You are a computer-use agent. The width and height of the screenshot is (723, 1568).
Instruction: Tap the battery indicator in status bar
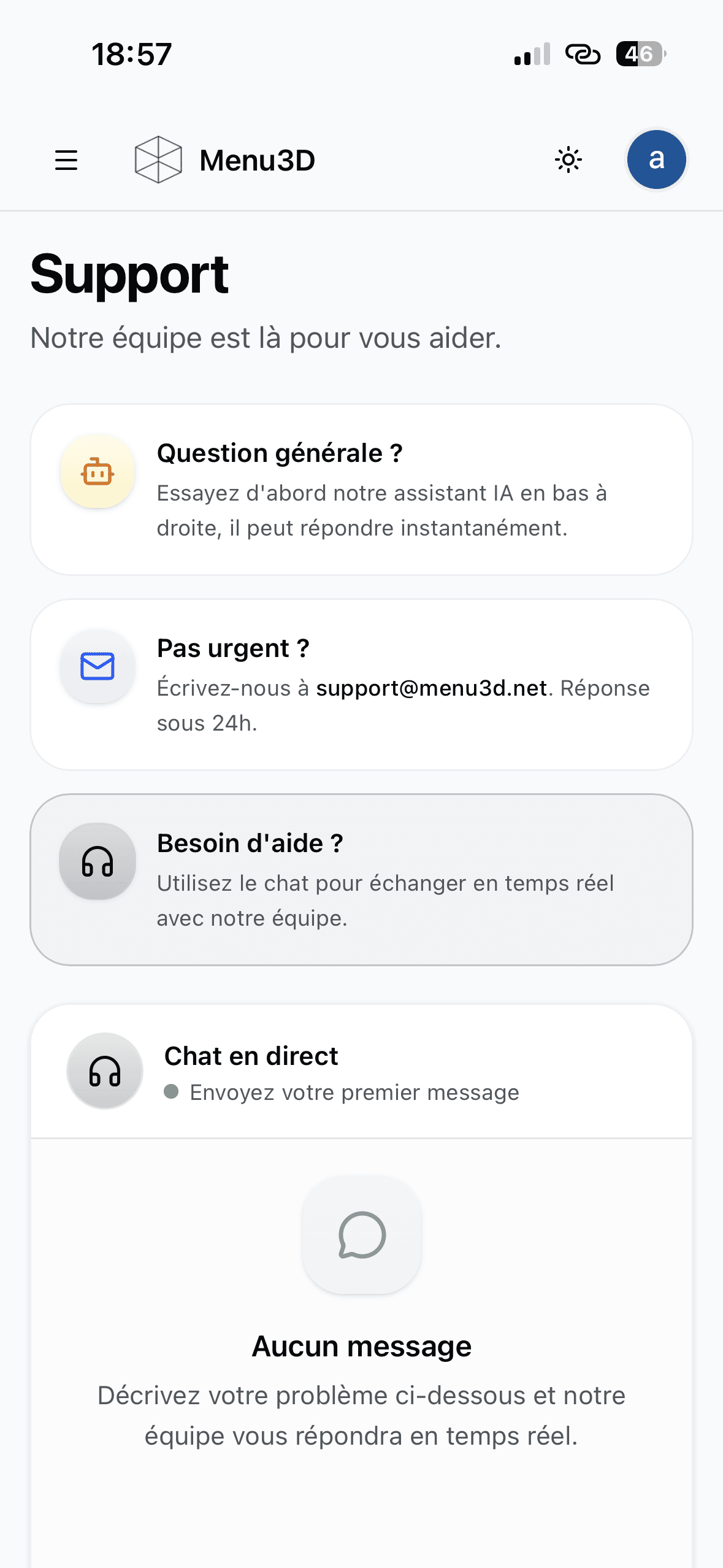click(640, 54)
